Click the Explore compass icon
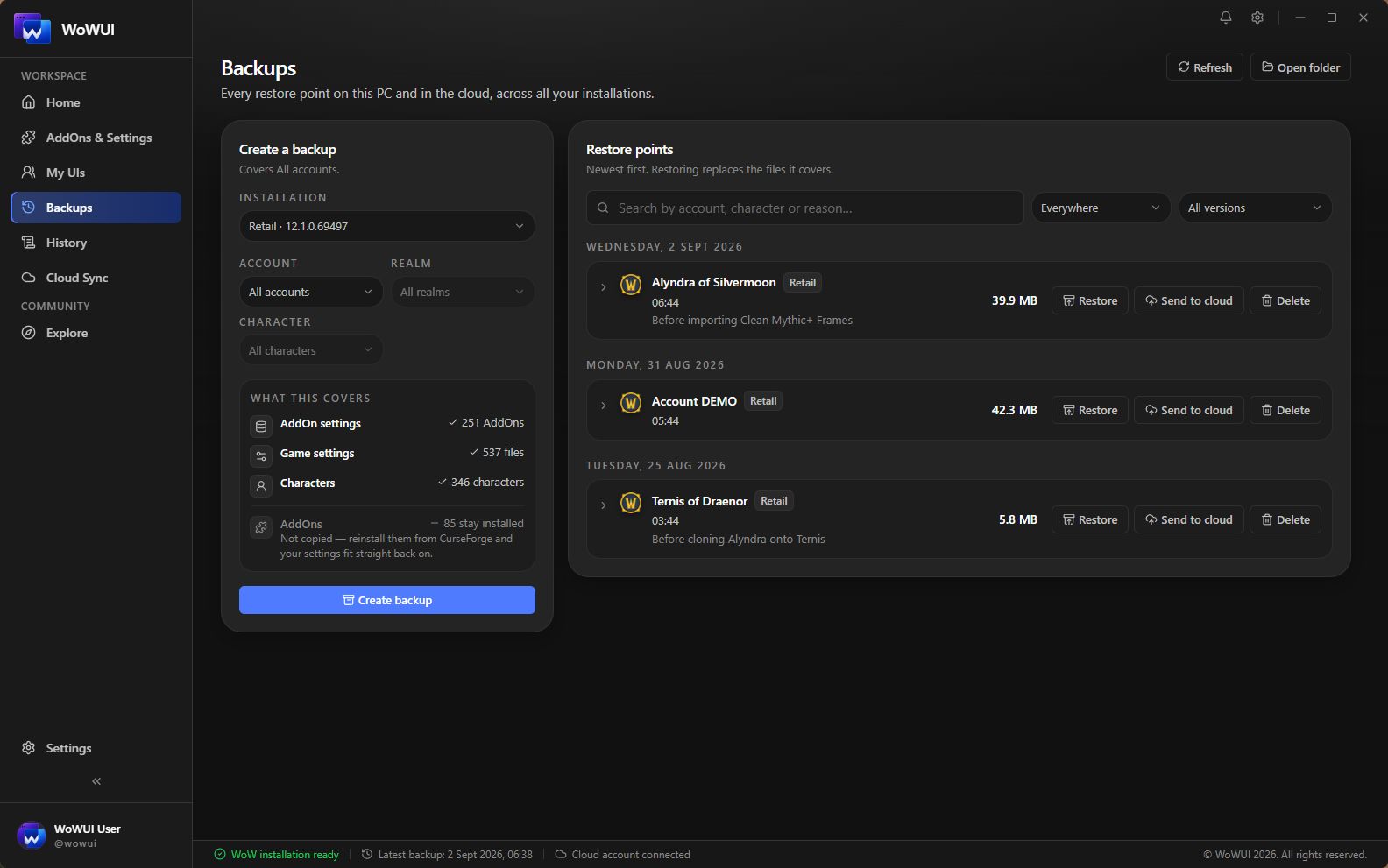Image resolution: width=1388 pixels, height=868 pixels. click(29, 333)
